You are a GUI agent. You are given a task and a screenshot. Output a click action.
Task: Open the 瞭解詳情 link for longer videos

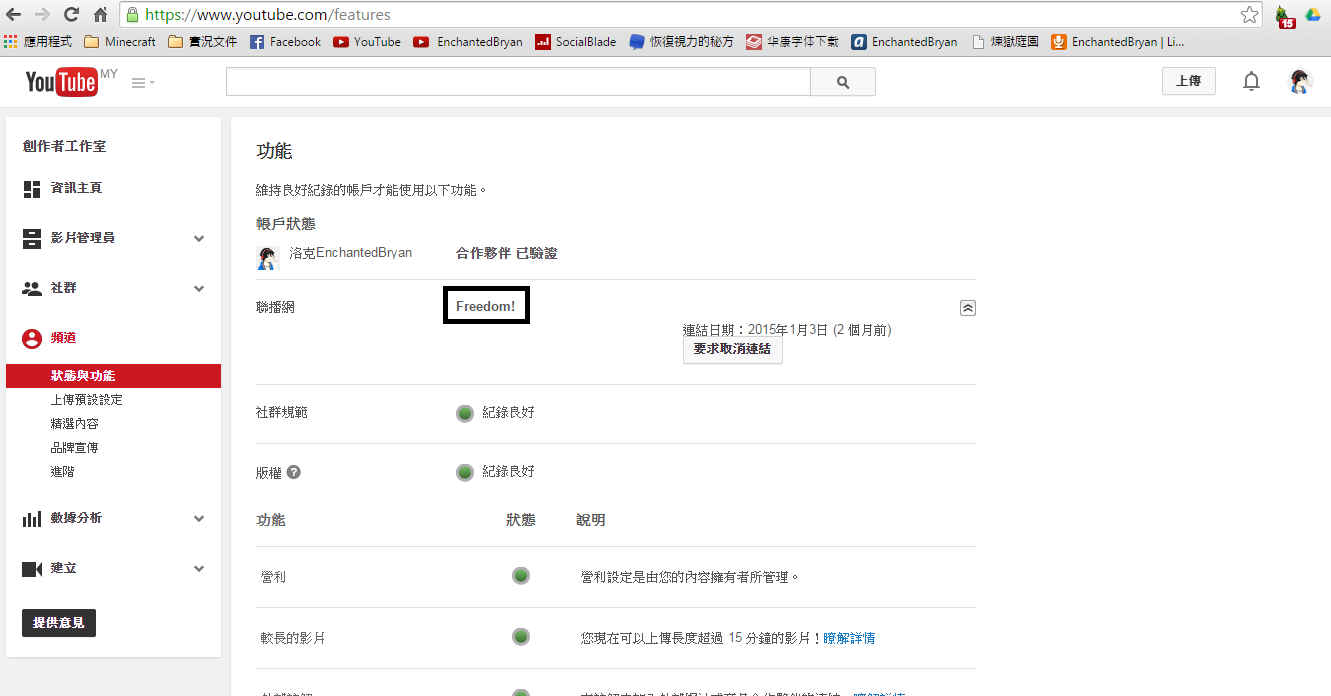pos(849,638)
